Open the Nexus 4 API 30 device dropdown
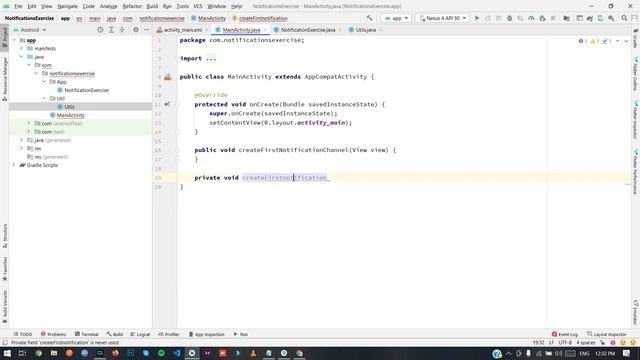 [x=442, y=18]
